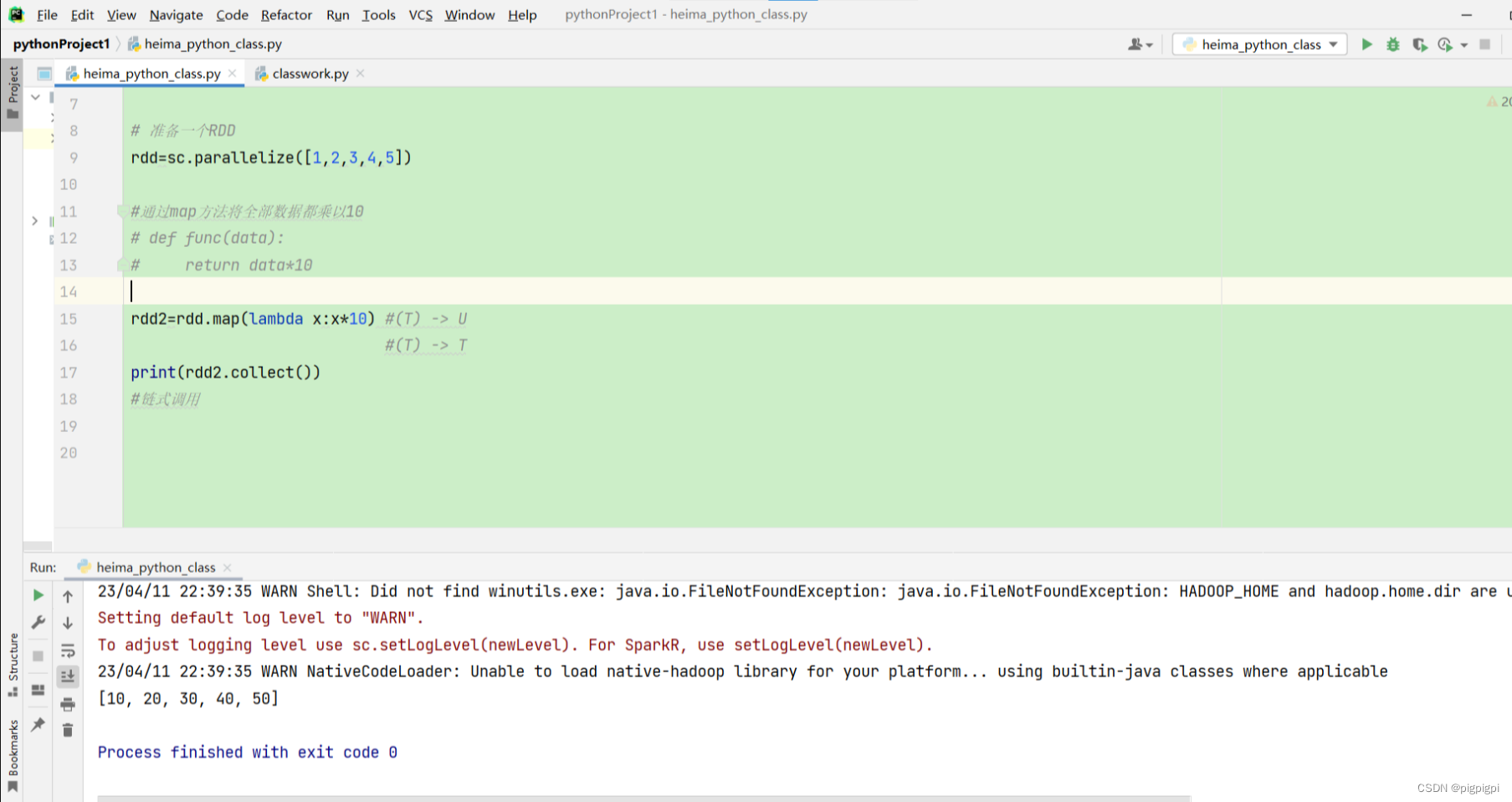Click the horizontal scrollbar in Run console
This screenshot has width=1512, height=802.
click(x=643, y=799)
